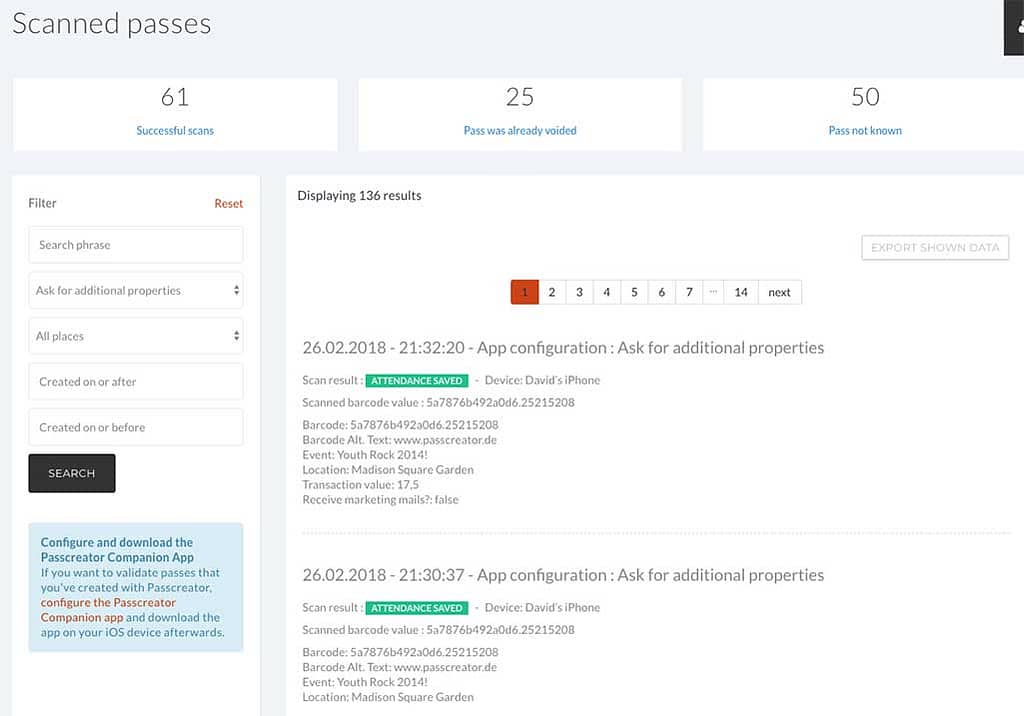The height and width of the screenshot is (716, 1024).
Task: Click the 61 successful scans count
Action: (175, 97)
